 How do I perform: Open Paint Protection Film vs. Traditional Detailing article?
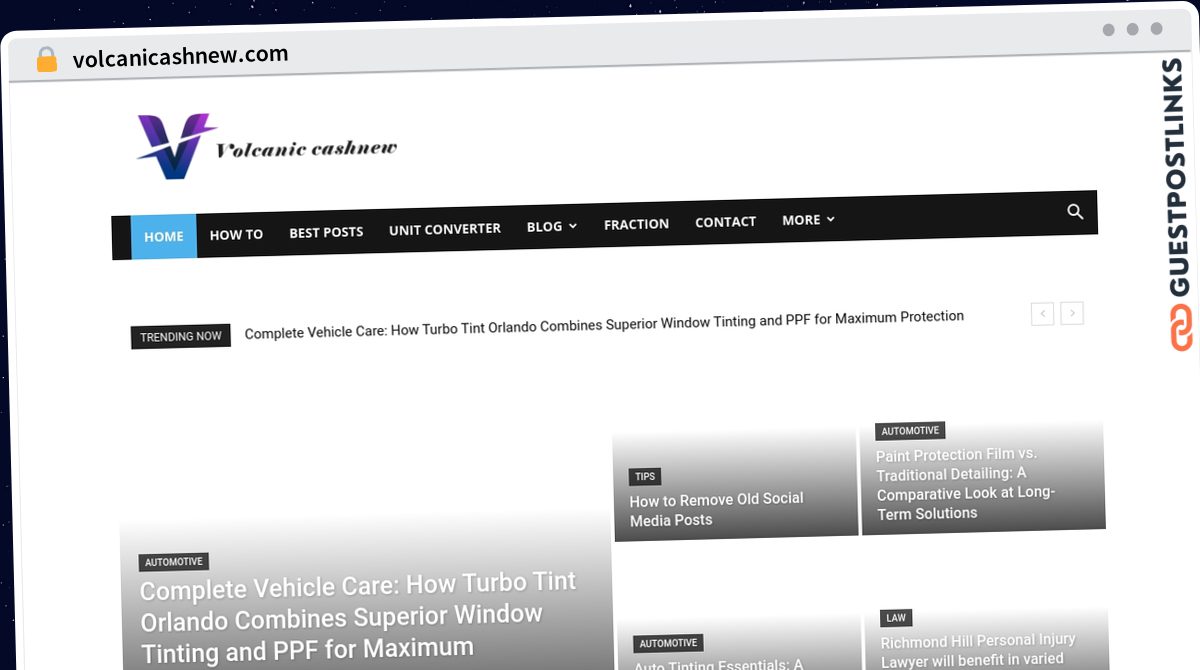click(966, 484)
